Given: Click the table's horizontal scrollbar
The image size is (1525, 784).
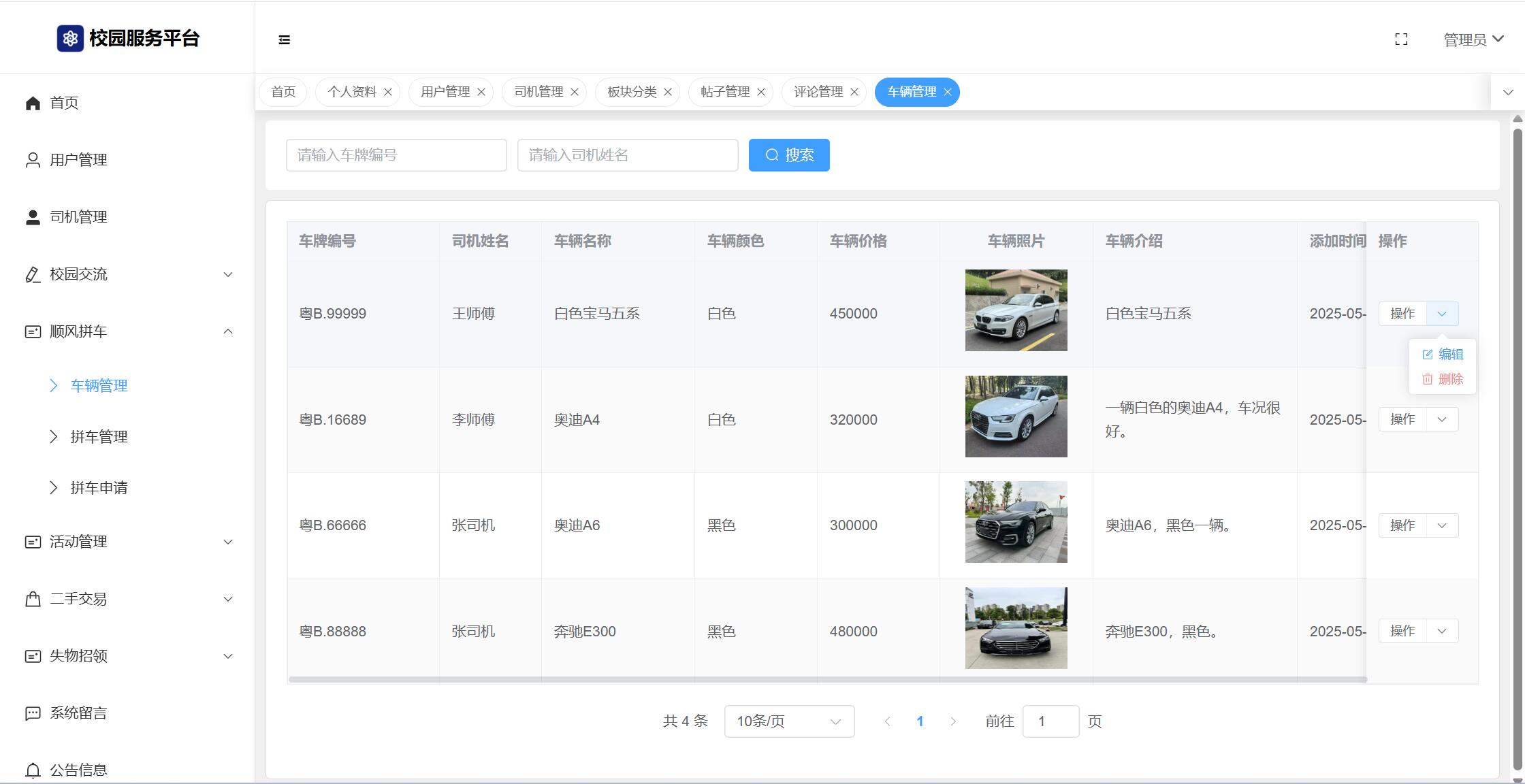Looking at the screenshot, I should coord(826,679).
